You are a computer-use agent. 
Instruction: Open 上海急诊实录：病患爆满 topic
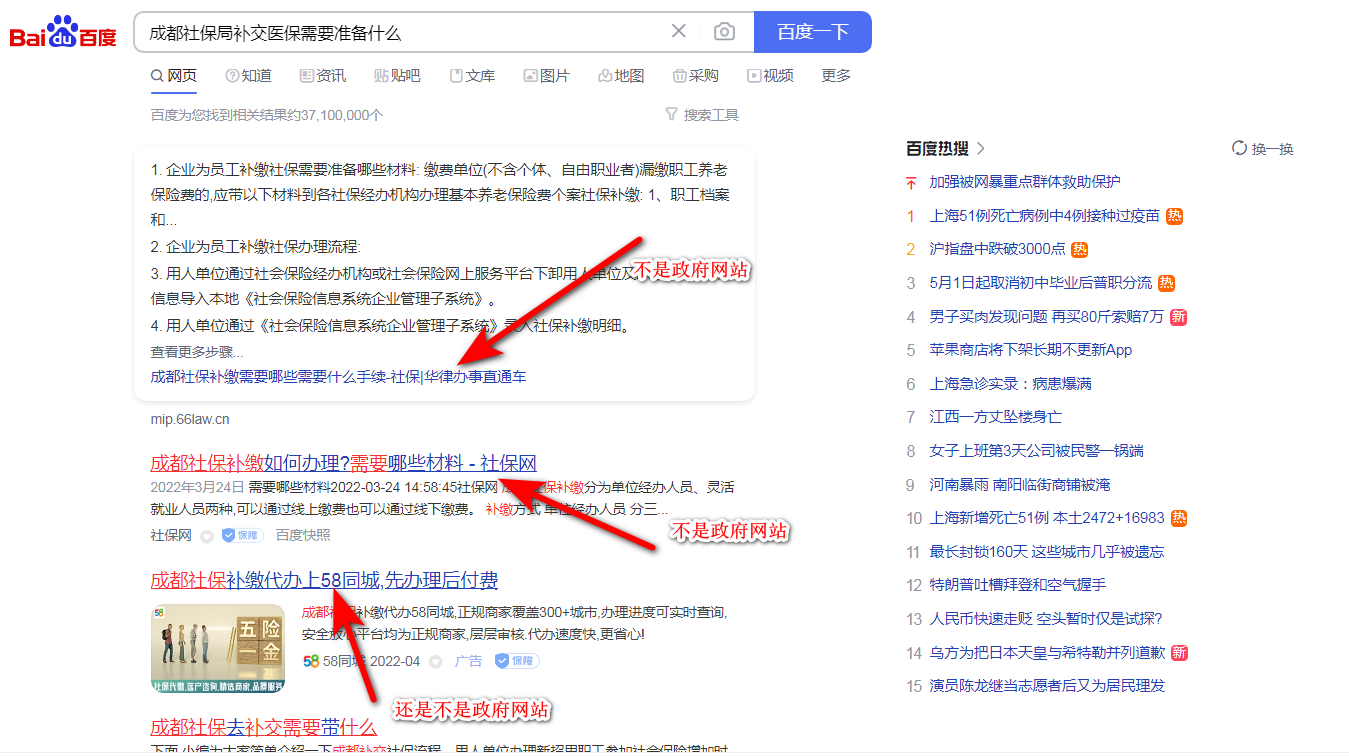[x=1011, y=384]
